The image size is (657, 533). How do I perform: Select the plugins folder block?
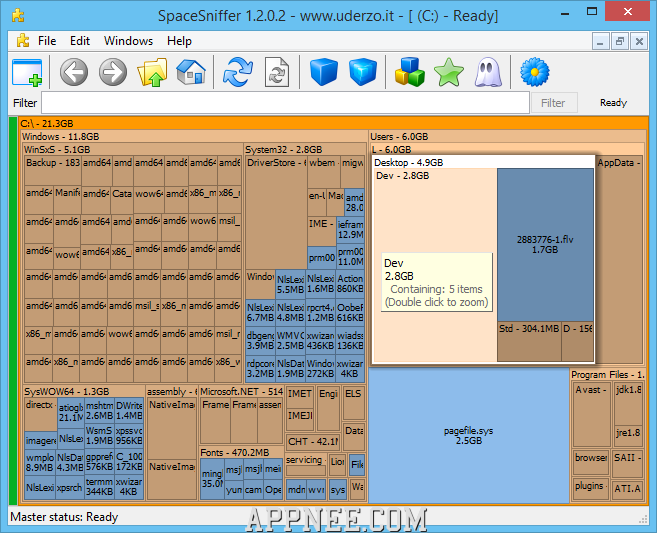coord(590,489)
